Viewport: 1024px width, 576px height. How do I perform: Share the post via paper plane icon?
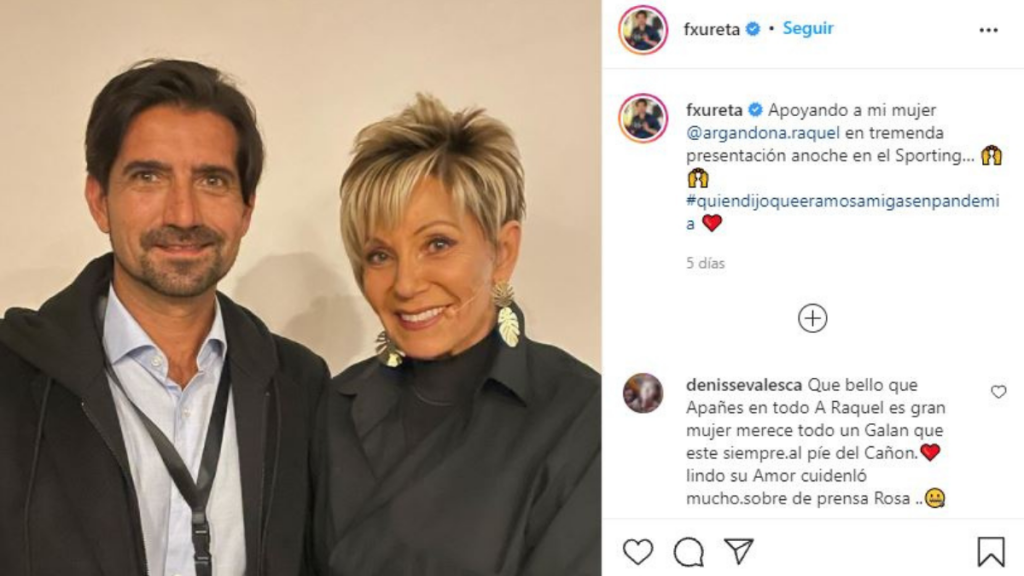point(739,552)
